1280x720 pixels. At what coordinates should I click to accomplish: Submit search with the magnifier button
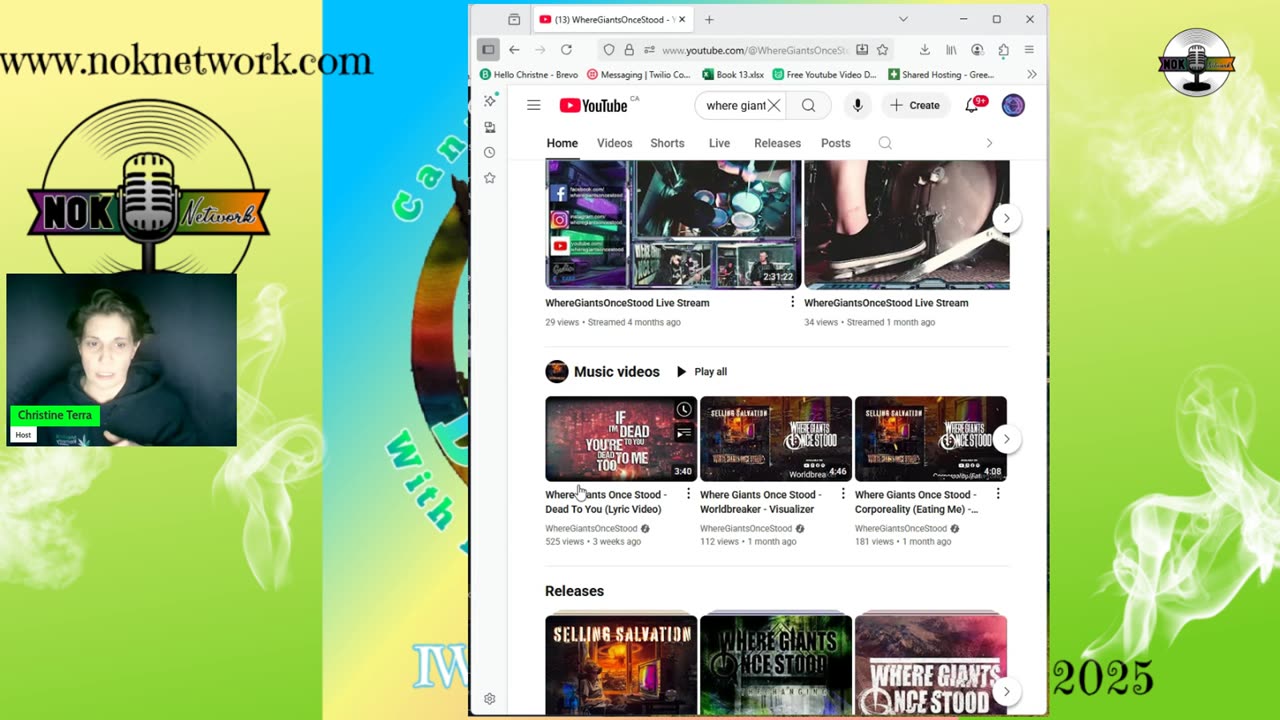coord(808,105)
